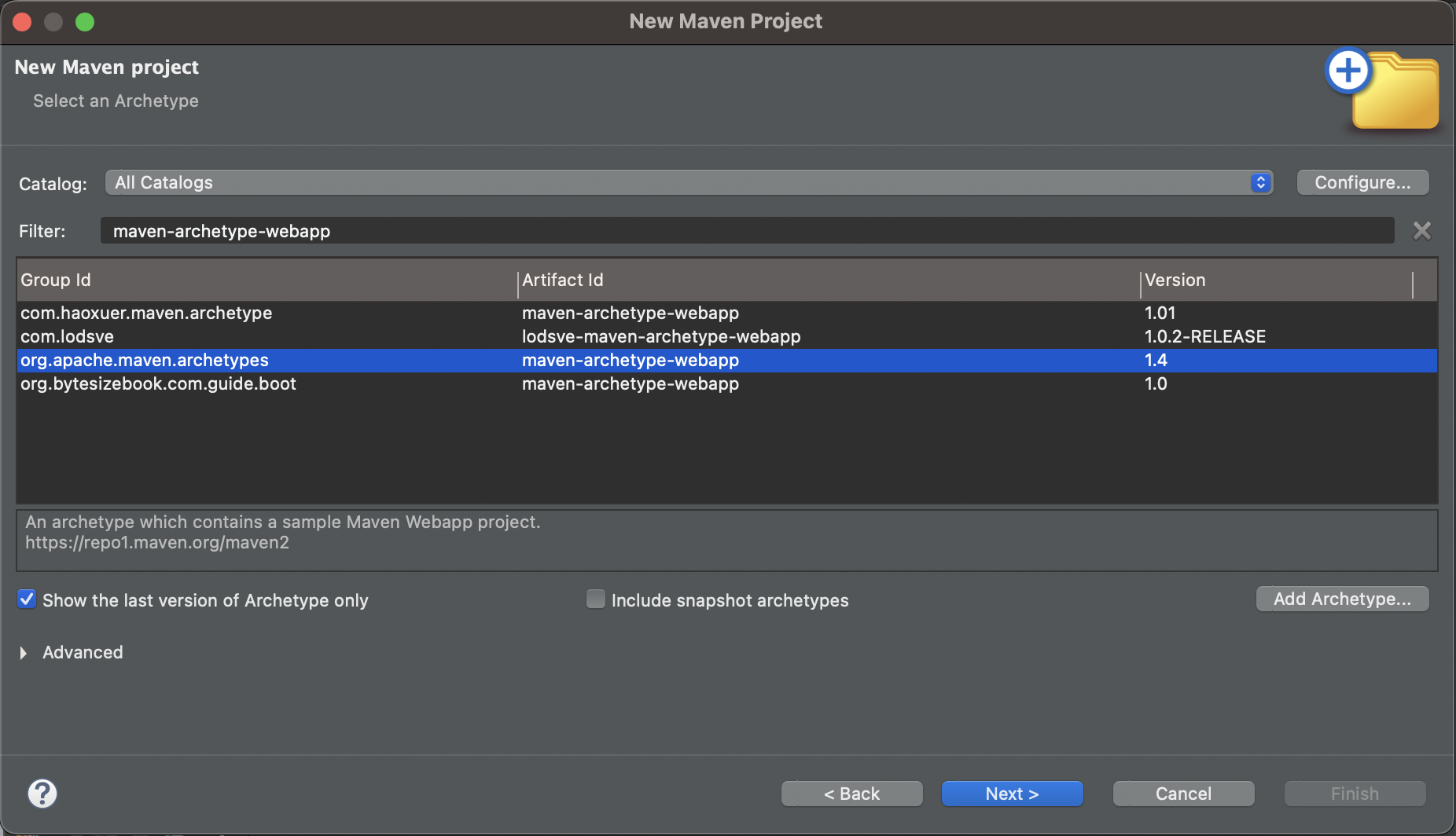This screenshot has height=836, width=1456.
Task: Click the Configure... button
Action: pos(1362,182)
